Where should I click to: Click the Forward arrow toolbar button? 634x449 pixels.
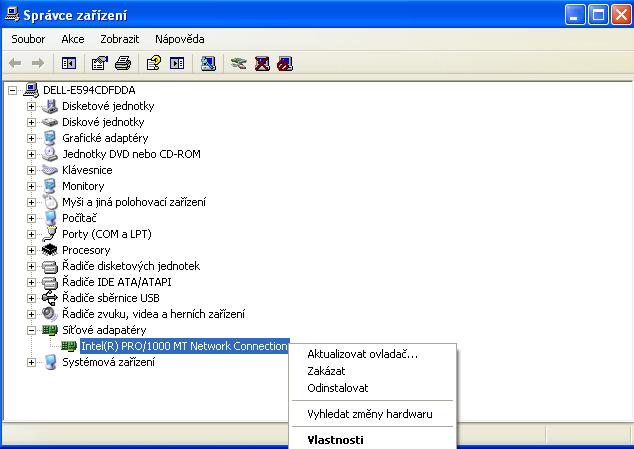(38, 63)
